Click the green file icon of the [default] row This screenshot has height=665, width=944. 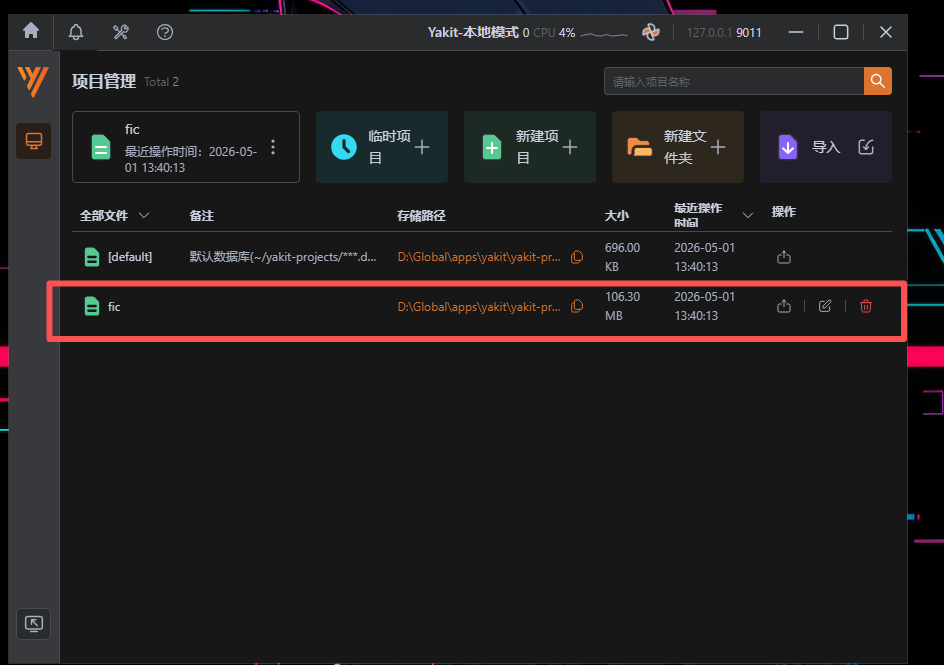(x=92, y=257)
